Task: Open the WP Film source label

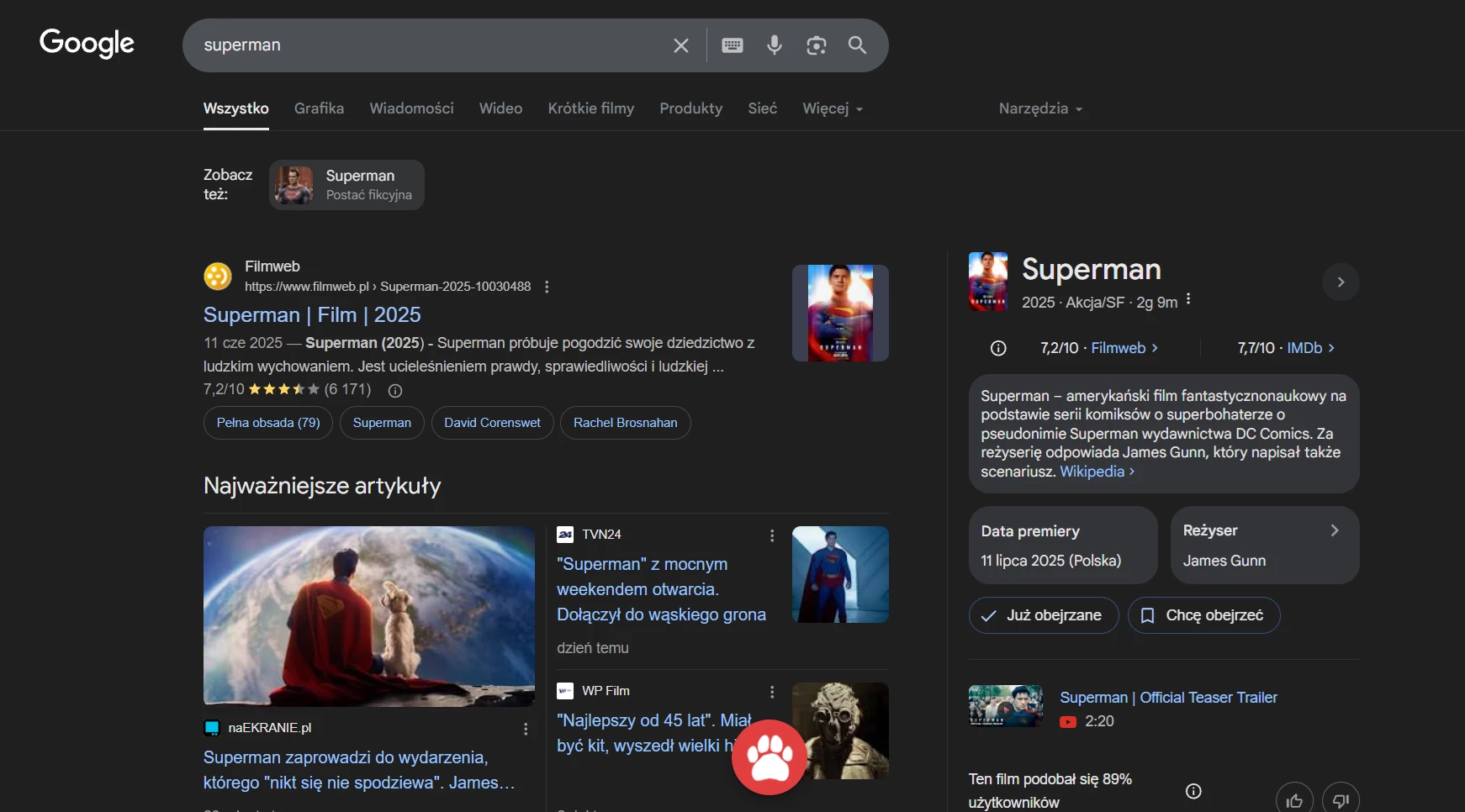Action: tap(606, 691)
